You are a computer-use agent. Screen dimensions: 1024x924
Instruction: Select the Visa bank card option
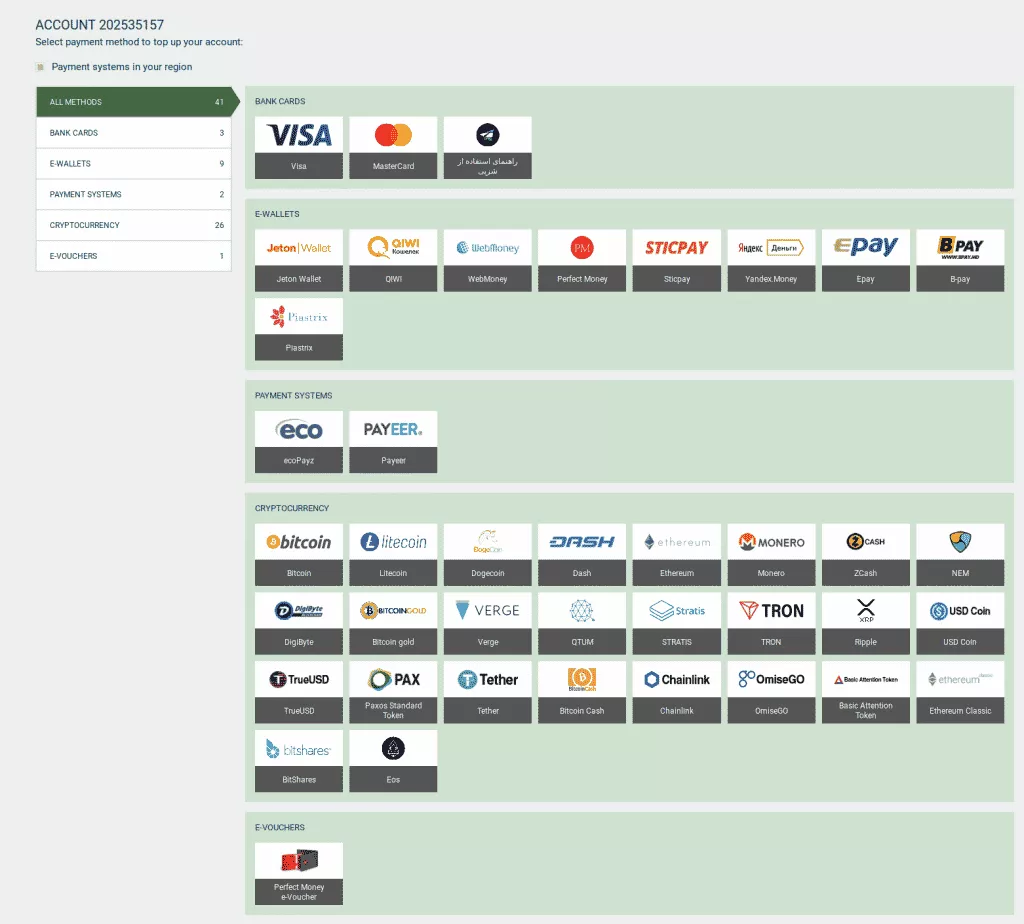point(299,147)
